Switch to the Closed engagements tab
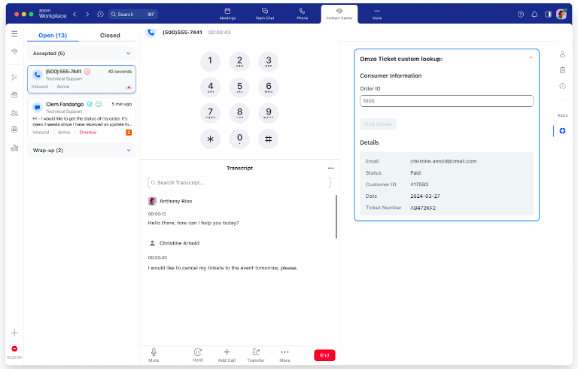This screenshot has width=578, height=369. coord(110,35)
